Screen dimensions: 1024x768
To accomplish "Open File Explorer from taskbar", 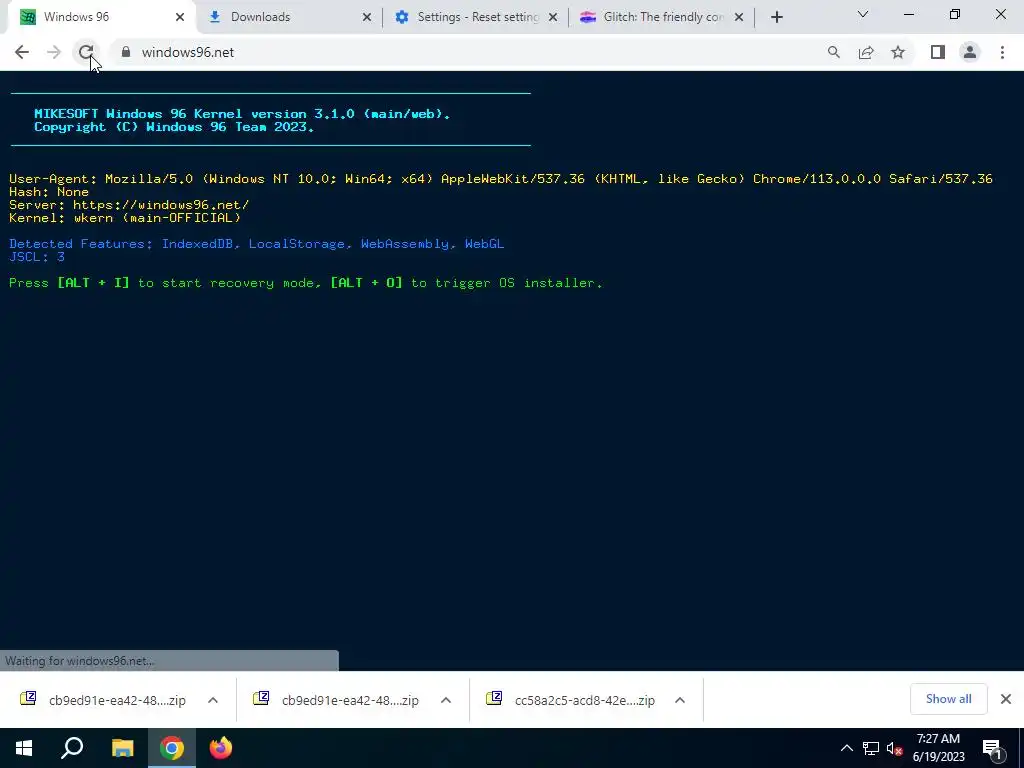I will click(122, 748).
